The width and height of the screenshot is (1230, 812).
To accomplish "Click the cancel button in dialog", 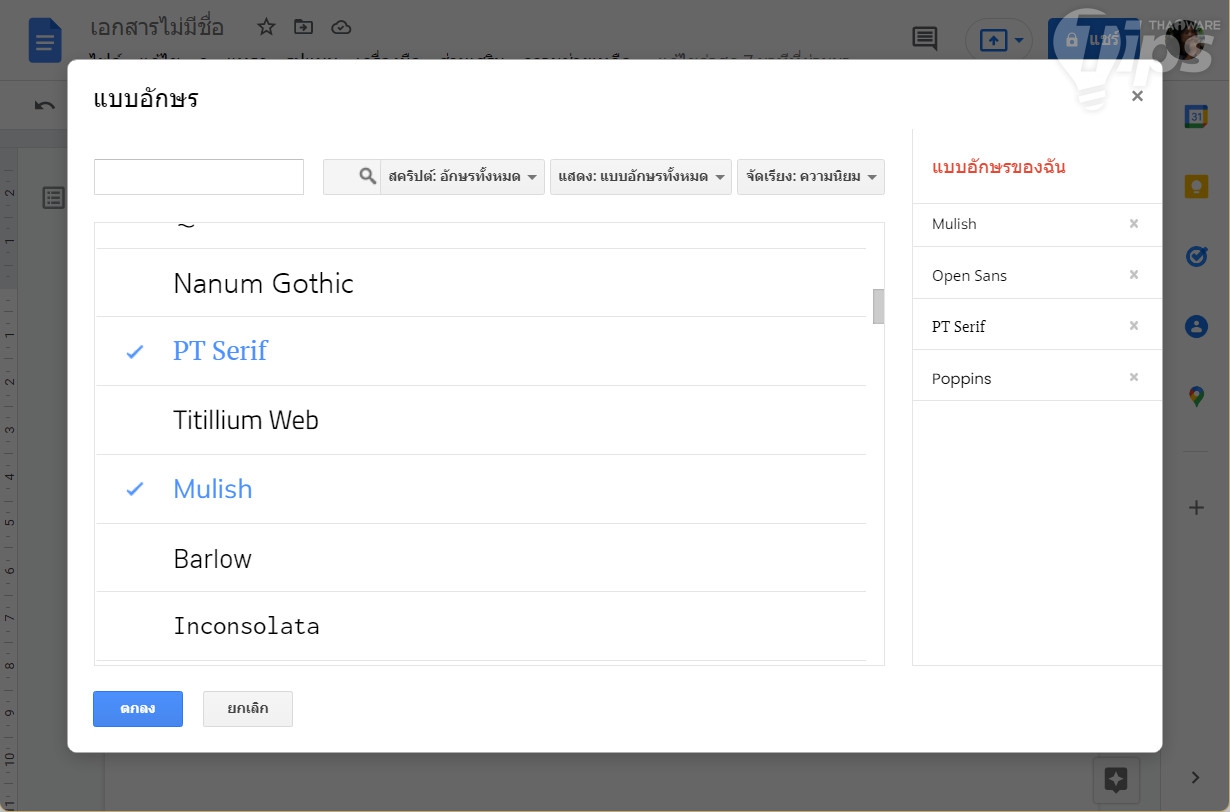I will click(248, 708).
